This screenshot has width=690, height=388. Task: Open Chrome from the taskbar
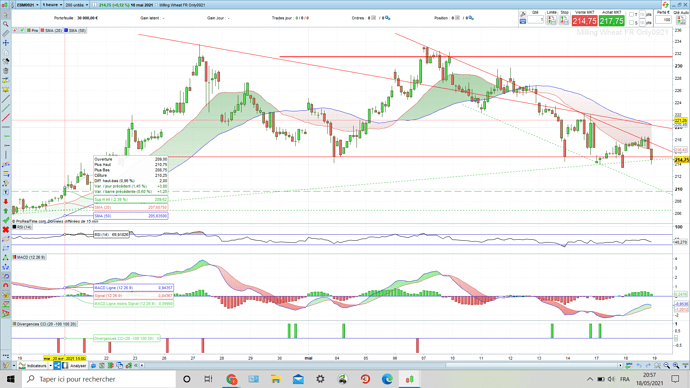pyautogui.click(x=231, y=379)
